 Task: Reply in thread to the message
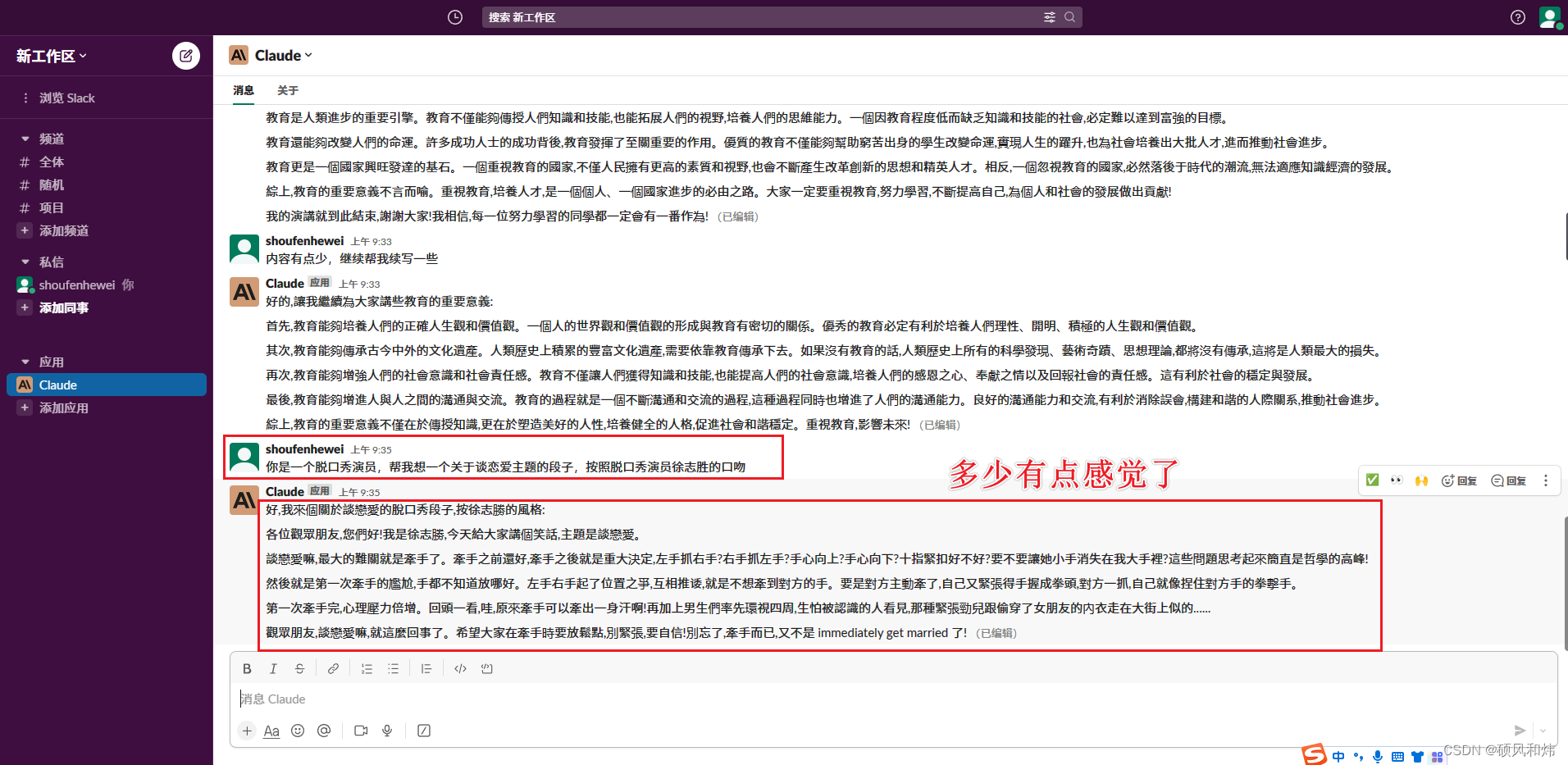click(x=1508, y=480)
